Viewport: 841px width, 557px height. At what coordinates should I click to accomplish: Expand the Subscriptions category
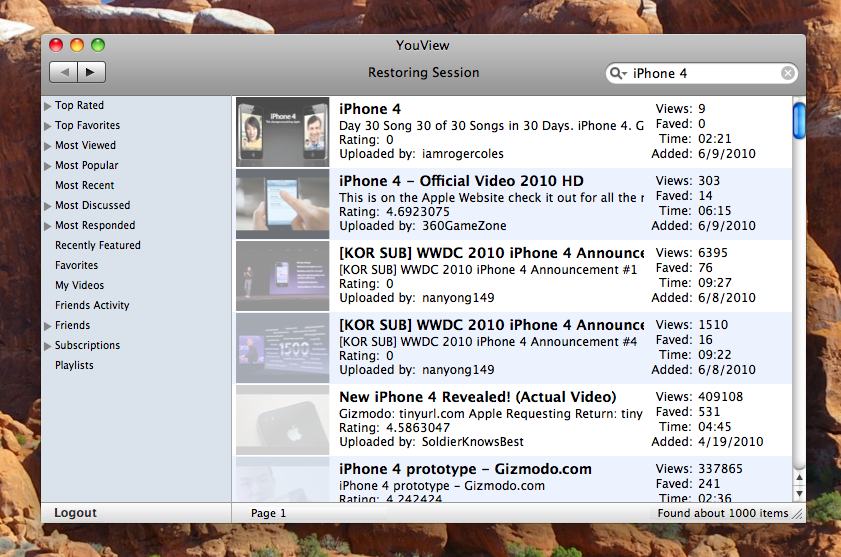tap(48, 346)
